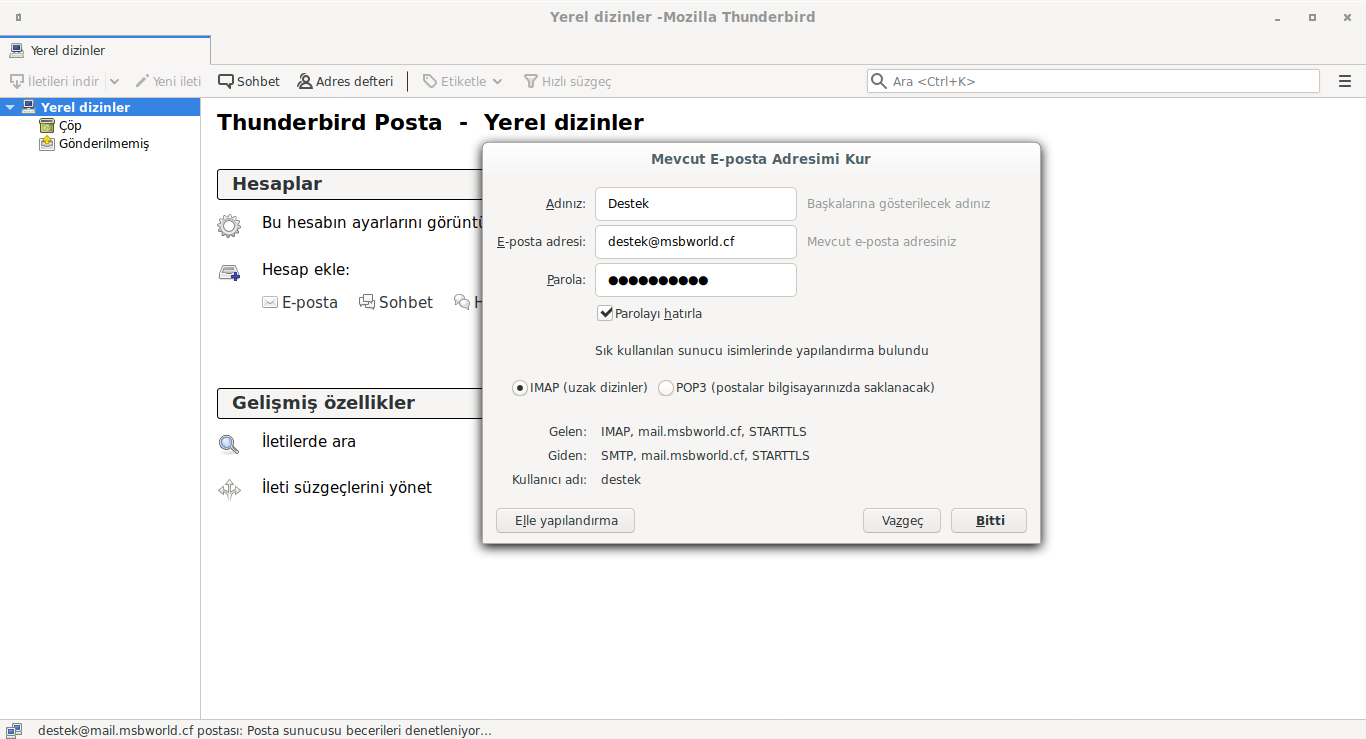Click the Gelişmiş özellikler section header
Screen dimensions: 1366x739
click(323, 403)
